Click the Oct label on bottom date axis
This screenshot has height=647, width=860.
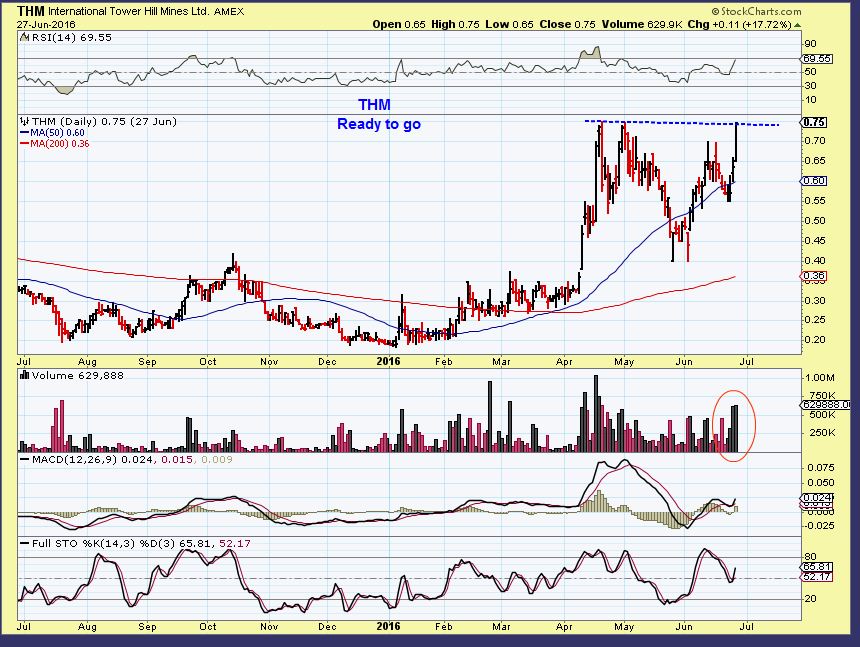(x=207, y=627)
